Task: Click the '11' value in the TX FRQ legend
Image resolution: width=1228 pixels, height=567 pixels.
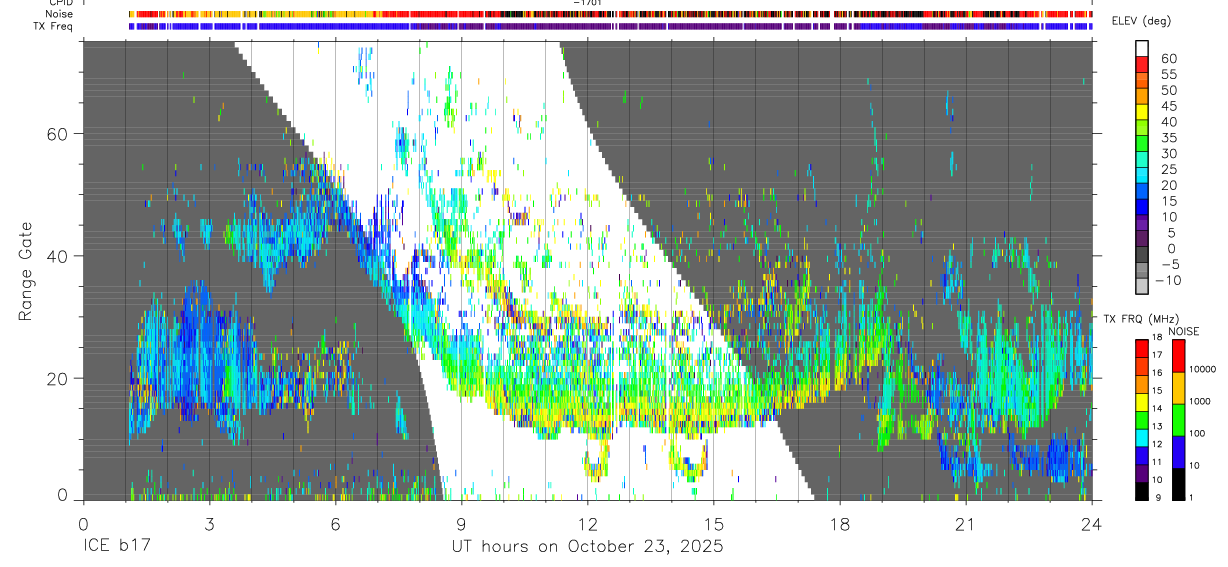Action: tap(1157, 462)
